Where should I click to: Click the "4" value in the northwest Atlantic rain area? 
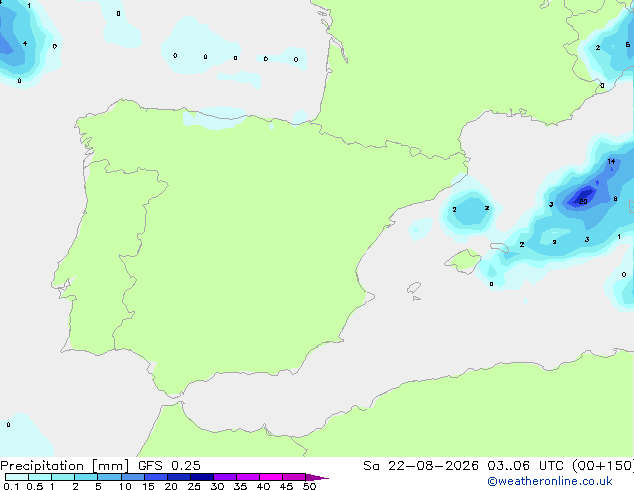click(x=25, y=43)
